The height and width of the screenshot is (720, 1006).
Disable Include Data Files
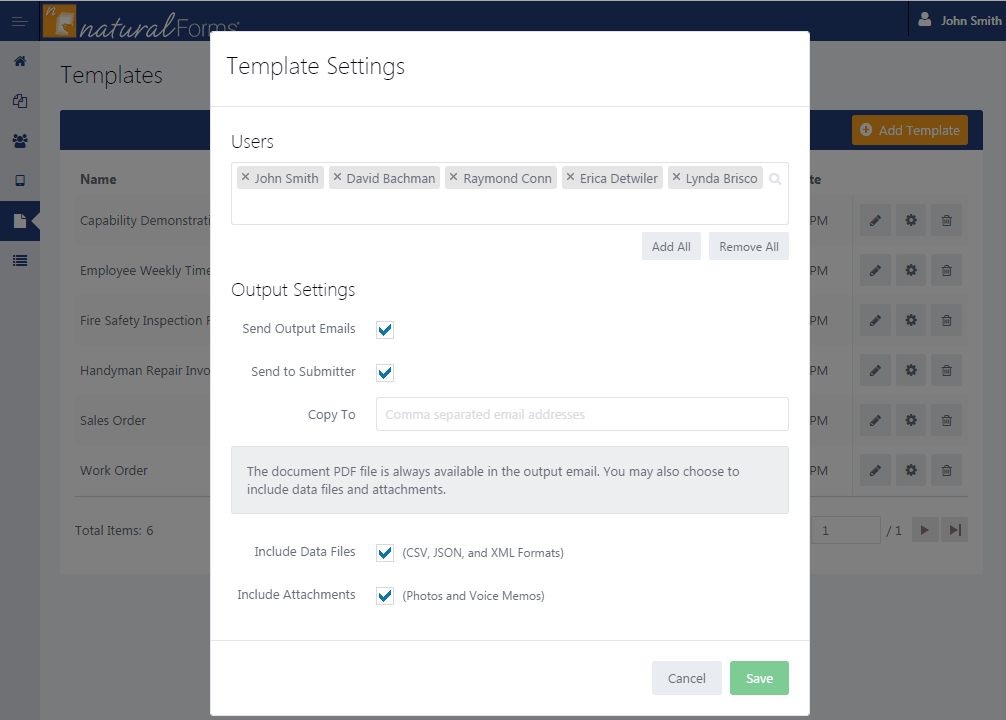tap(385, 551)
